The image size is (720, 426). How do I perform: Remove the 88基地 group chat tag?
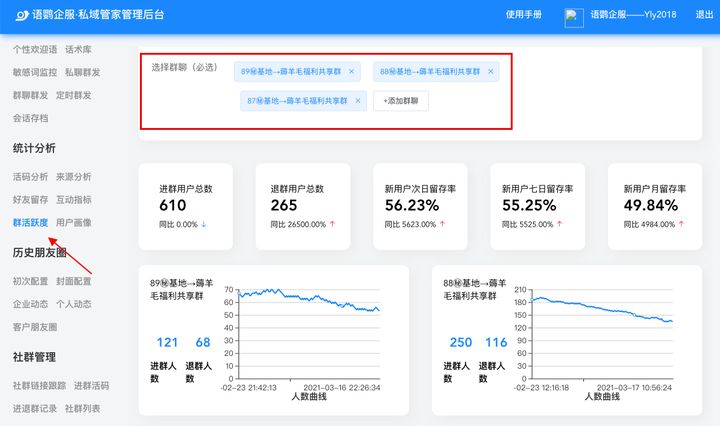(x=491, y=72)
